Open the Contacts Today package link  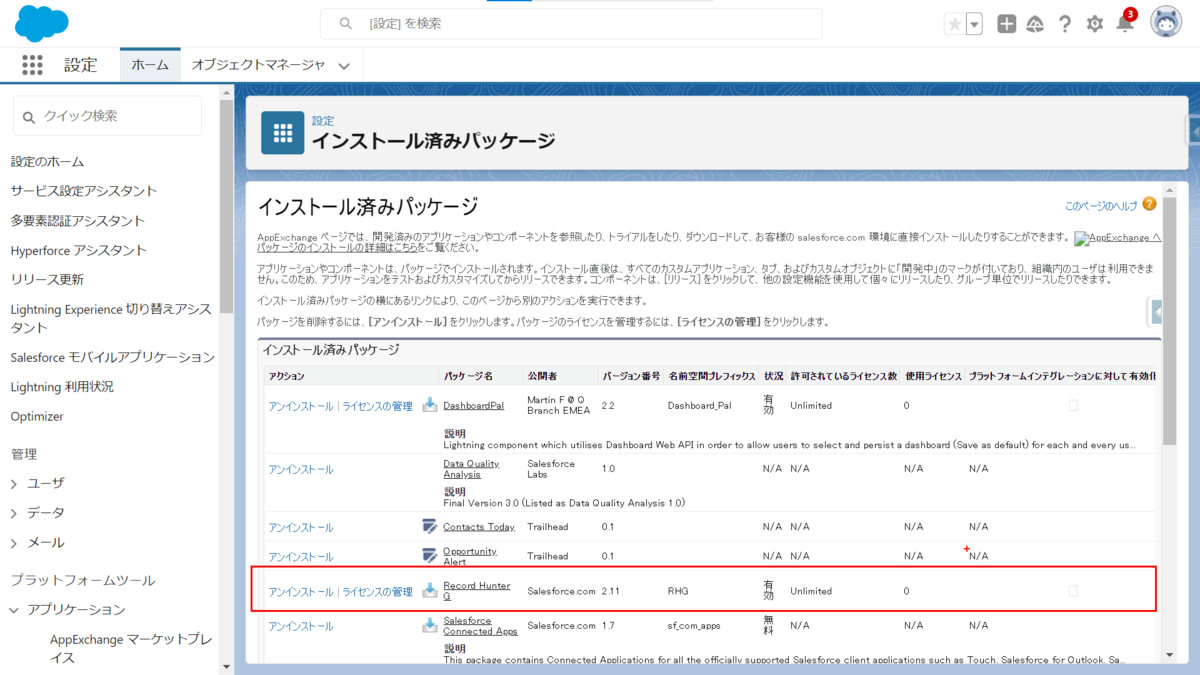(479, 527)
